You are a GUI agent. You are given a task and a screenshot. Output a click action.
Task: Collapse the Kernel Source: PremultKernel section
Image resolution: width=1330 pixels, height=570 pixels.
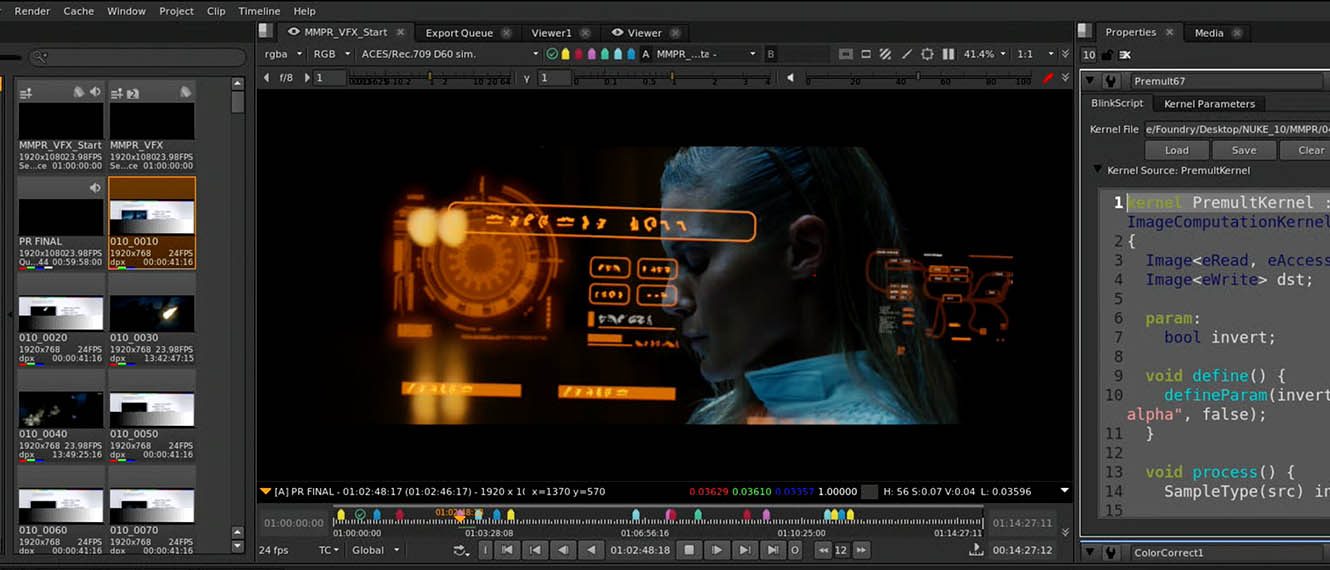point(1098,171)
